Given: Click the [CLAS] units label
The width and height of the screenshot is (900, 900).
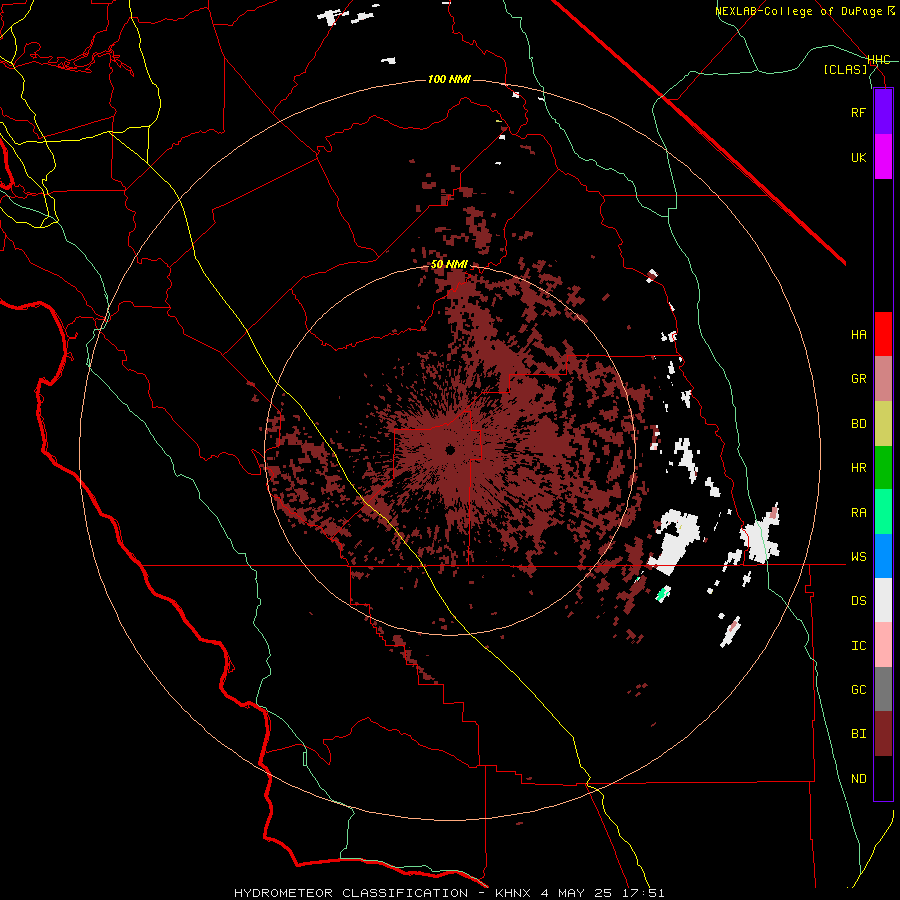Looking at the screenshot, I should 845,69.
